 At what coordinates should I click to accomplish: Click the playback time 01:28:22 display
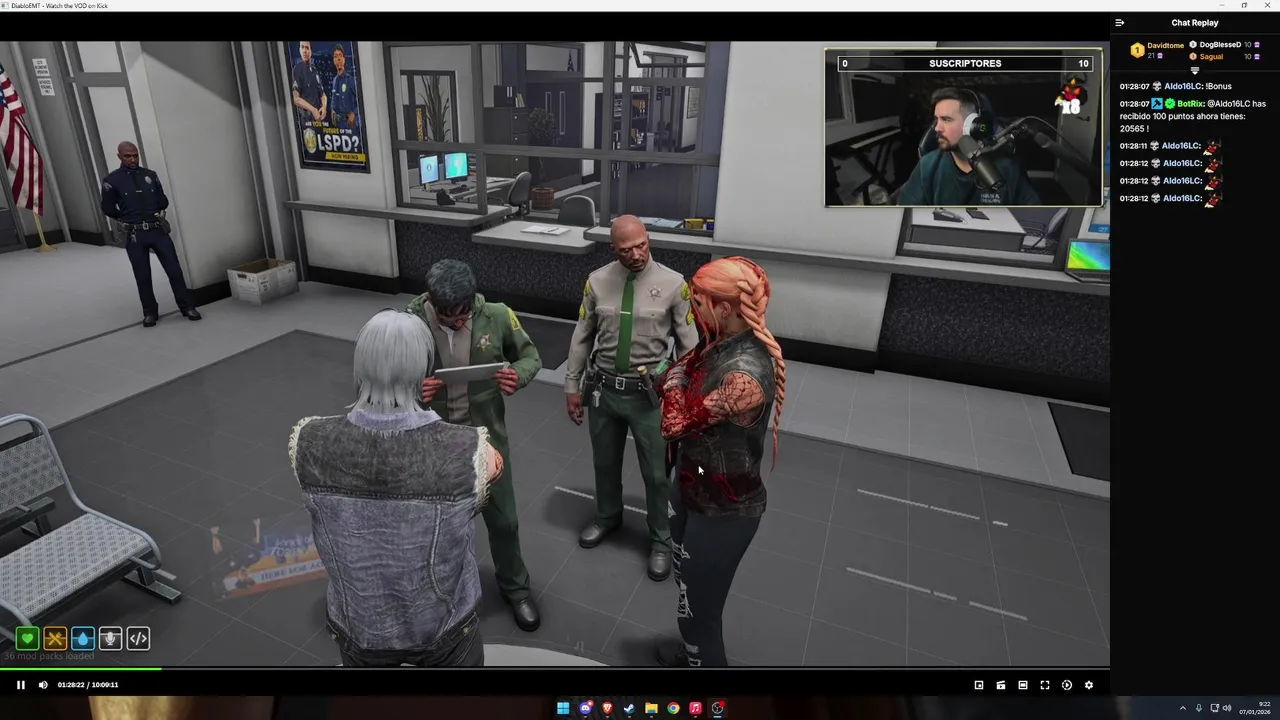coord(71,685)
